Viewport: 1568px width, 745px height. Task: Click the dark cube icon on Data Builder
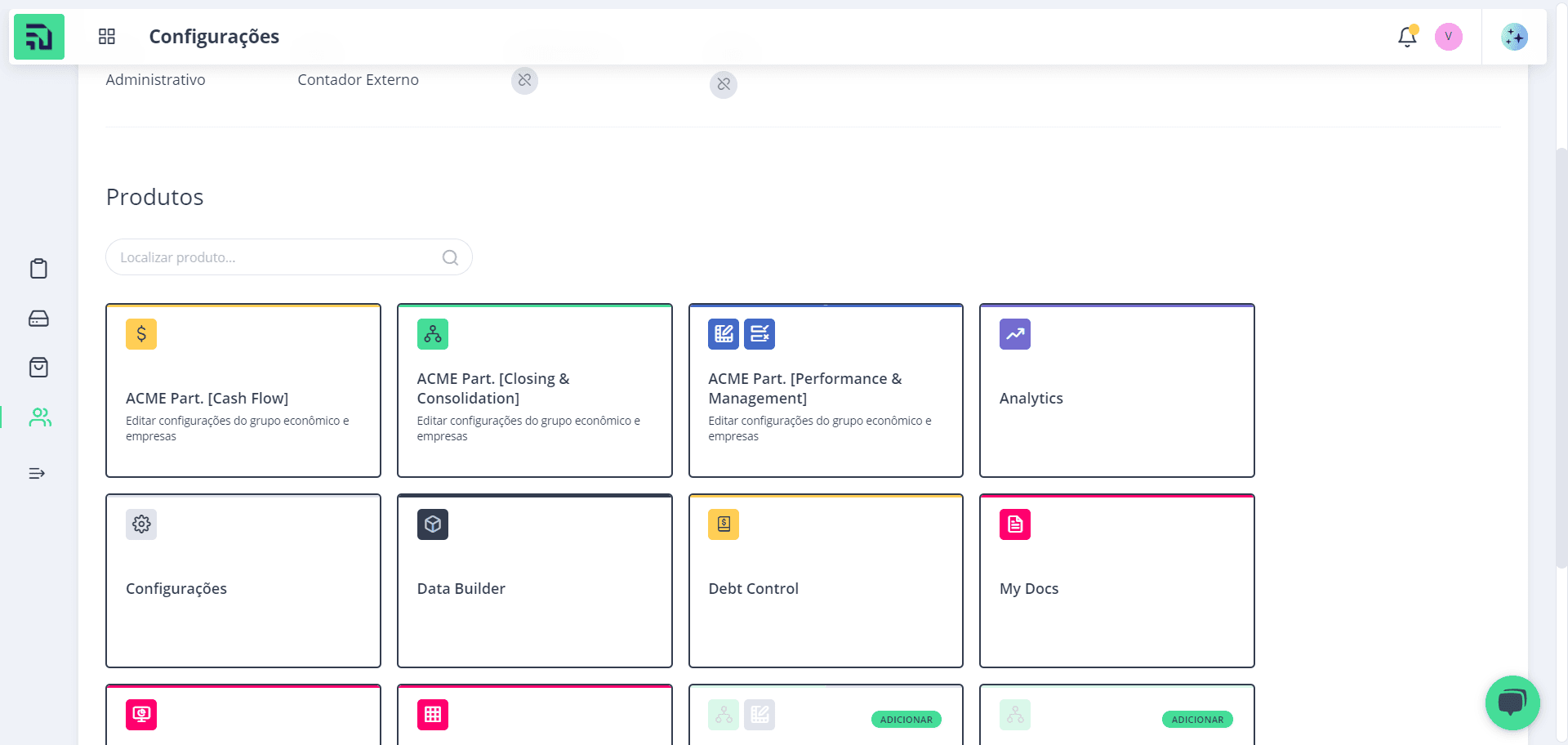tap(433, 524)
